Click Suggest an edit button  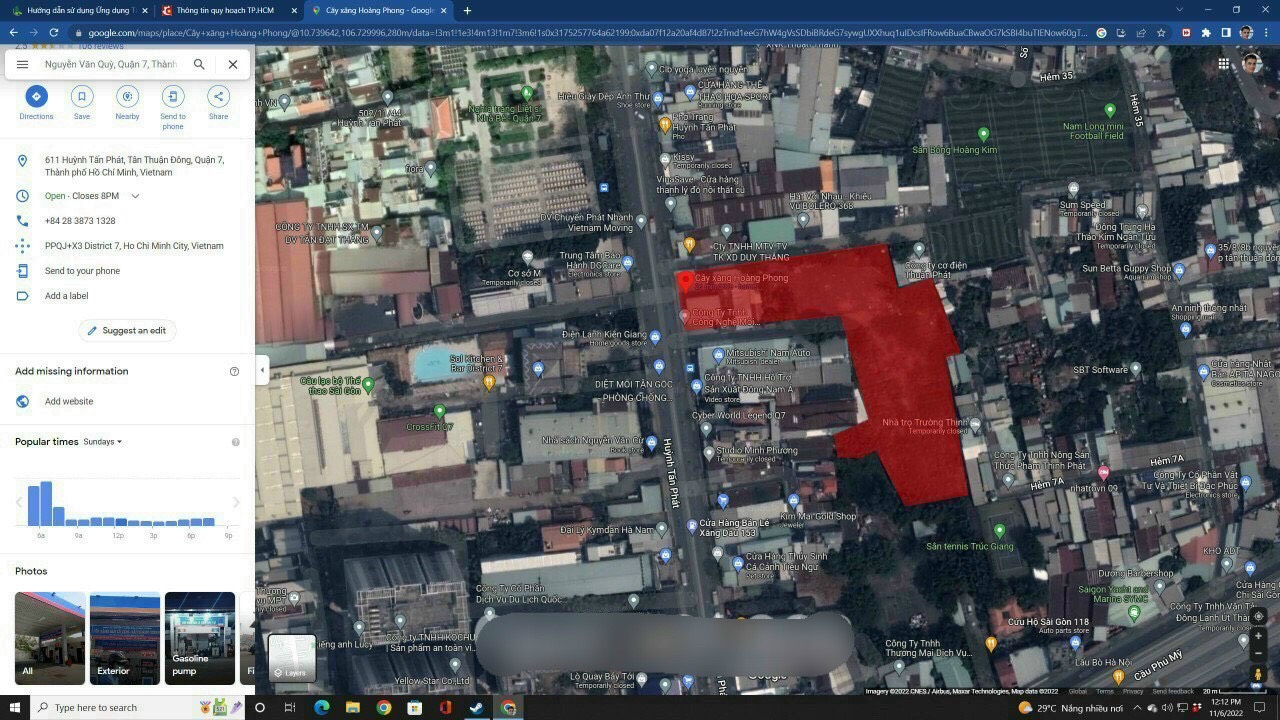click(x=127, y=330)
